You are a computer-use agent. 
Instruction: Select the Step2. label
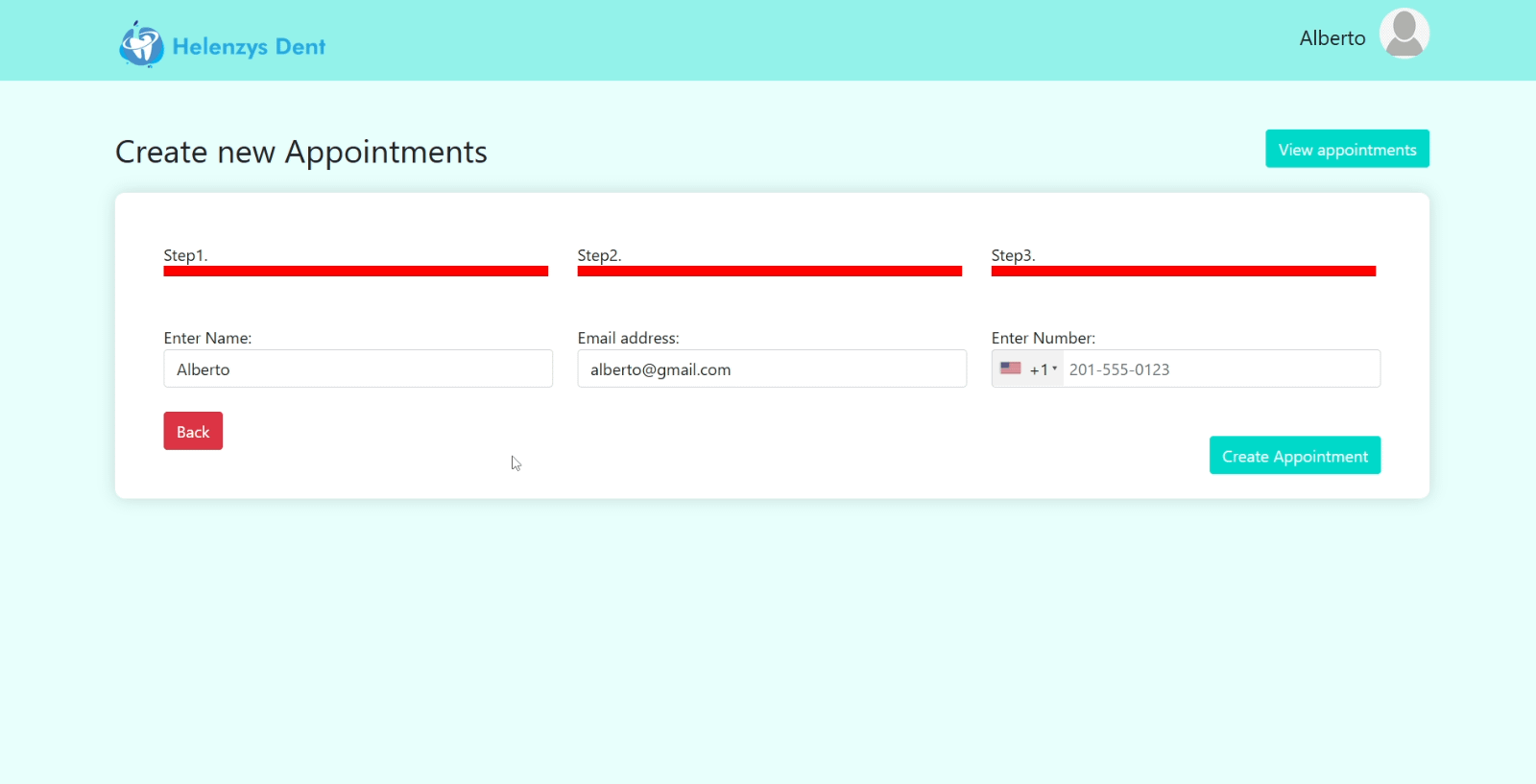pyautogui.click(x=599, y=255)
